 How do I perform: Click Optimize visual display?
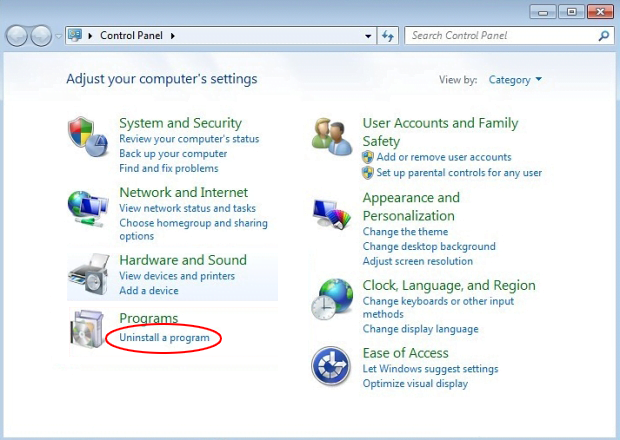(415, 383)
